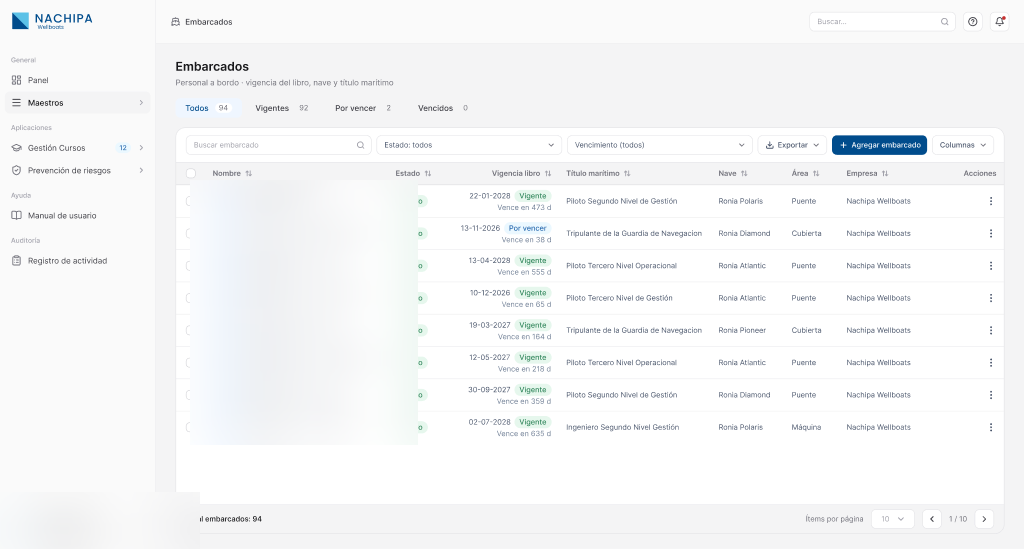Open the help question-mark icon

972,22
